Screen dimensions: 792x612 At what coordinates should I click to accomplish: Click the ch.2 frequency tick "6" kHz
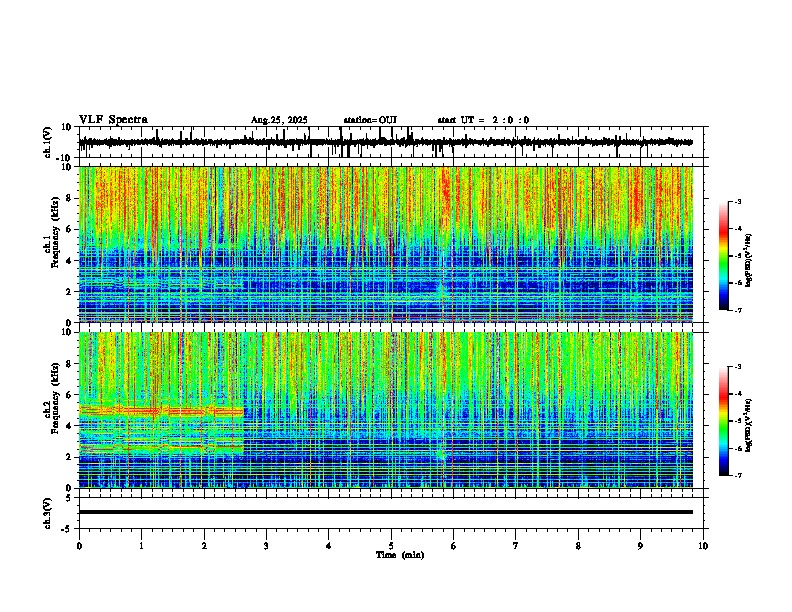click(x=70, y=395)
